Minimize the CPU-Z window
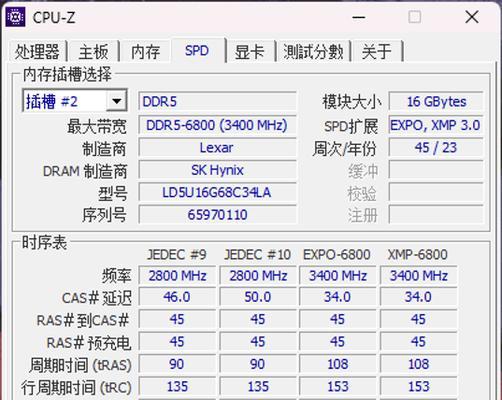Image resolution: width=502 pixels, height=400 pixels. (359, 17)
